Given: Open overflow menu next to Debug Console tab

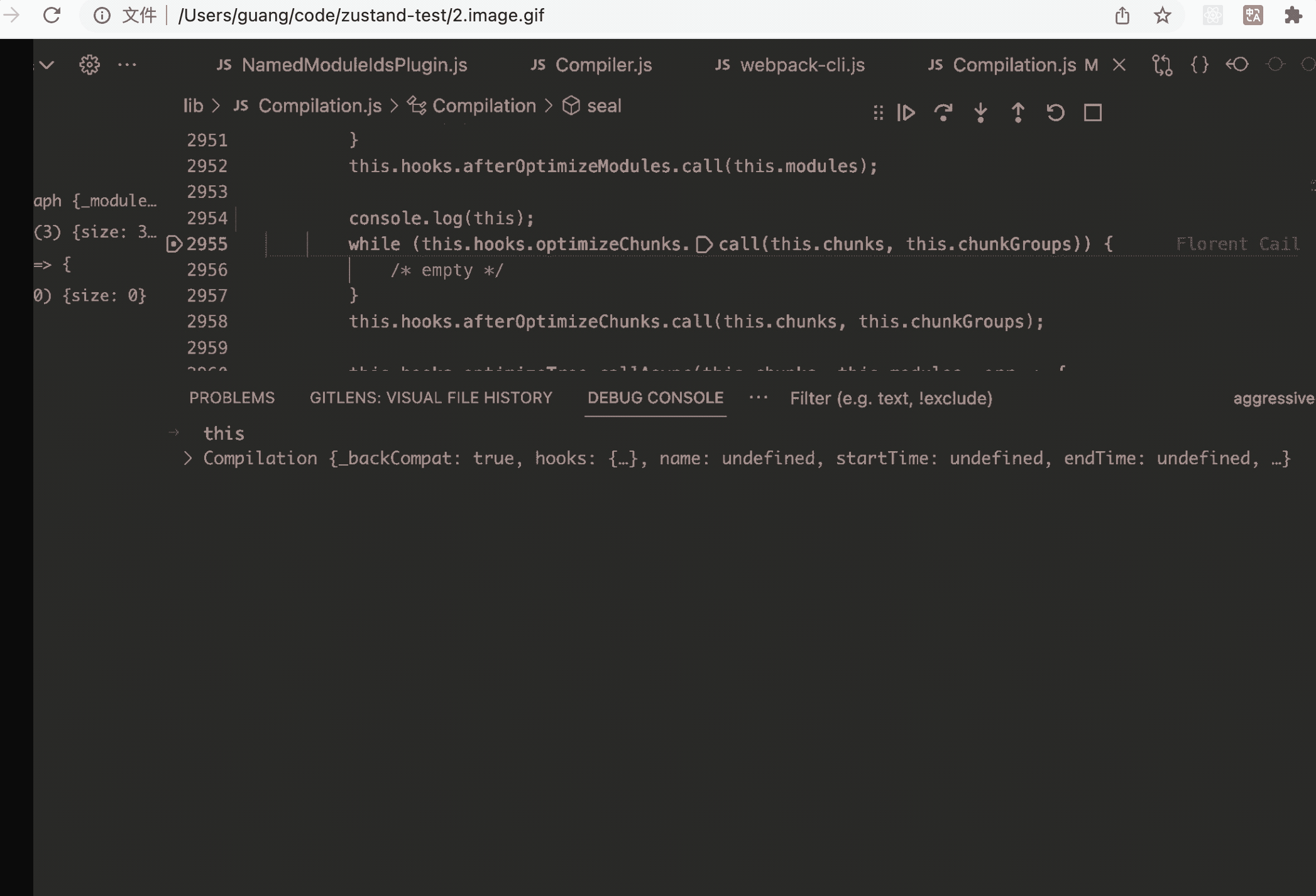Looking at the screenshot, I should click(x=759, y=398).
